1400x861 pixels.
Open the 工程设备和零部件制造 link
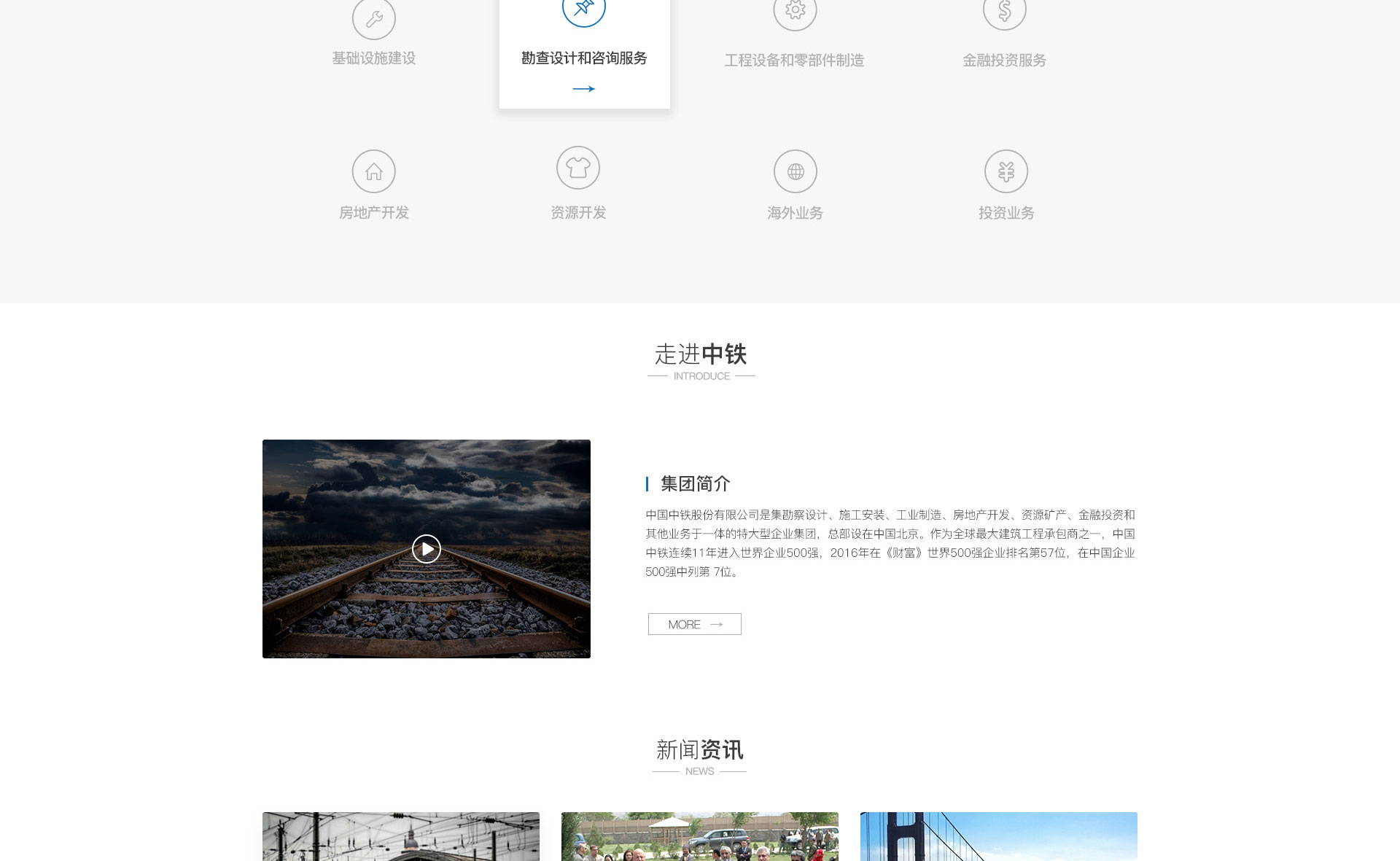tap(795, 61)
